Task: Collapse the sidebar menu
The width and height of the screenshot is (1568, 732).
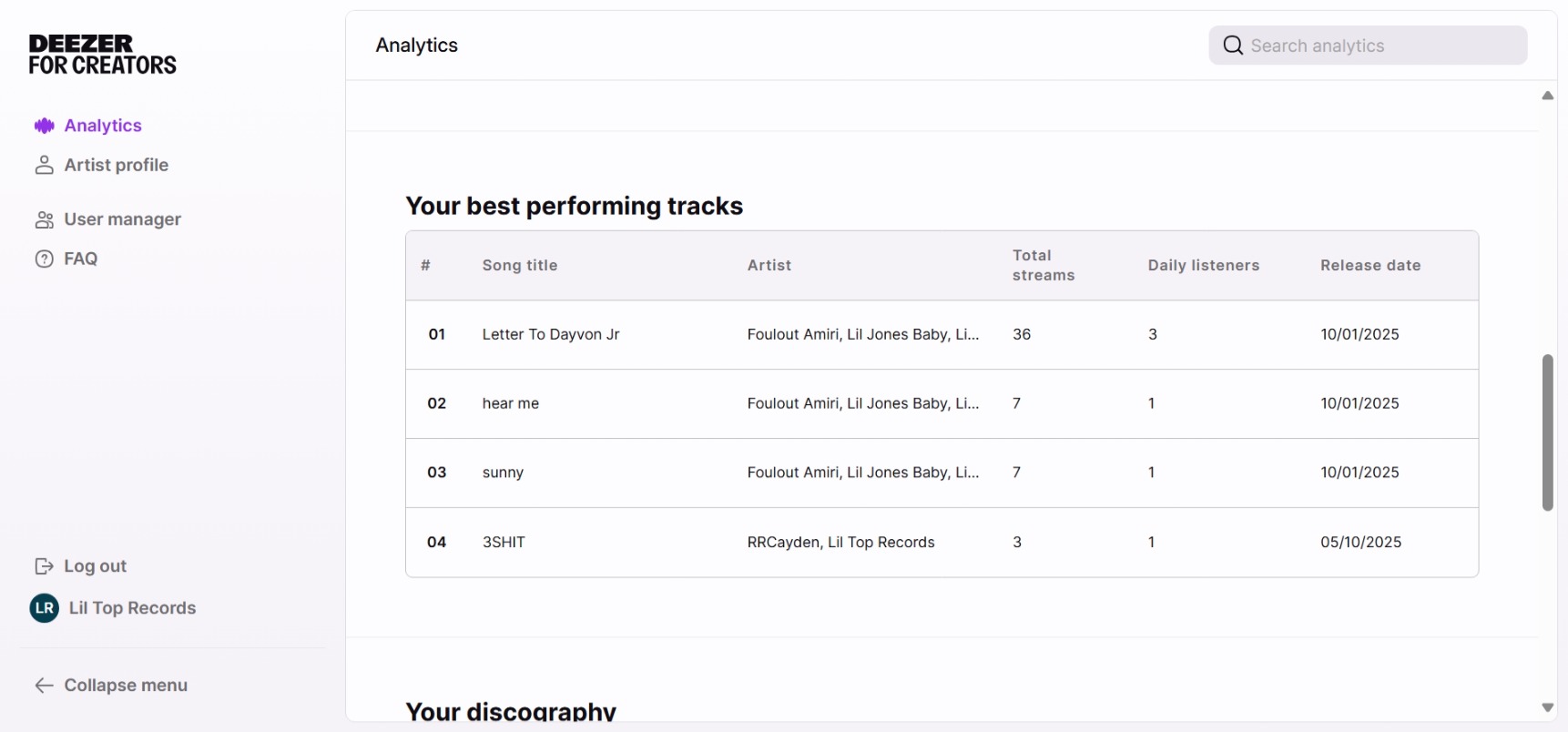Action: point(111,685)
